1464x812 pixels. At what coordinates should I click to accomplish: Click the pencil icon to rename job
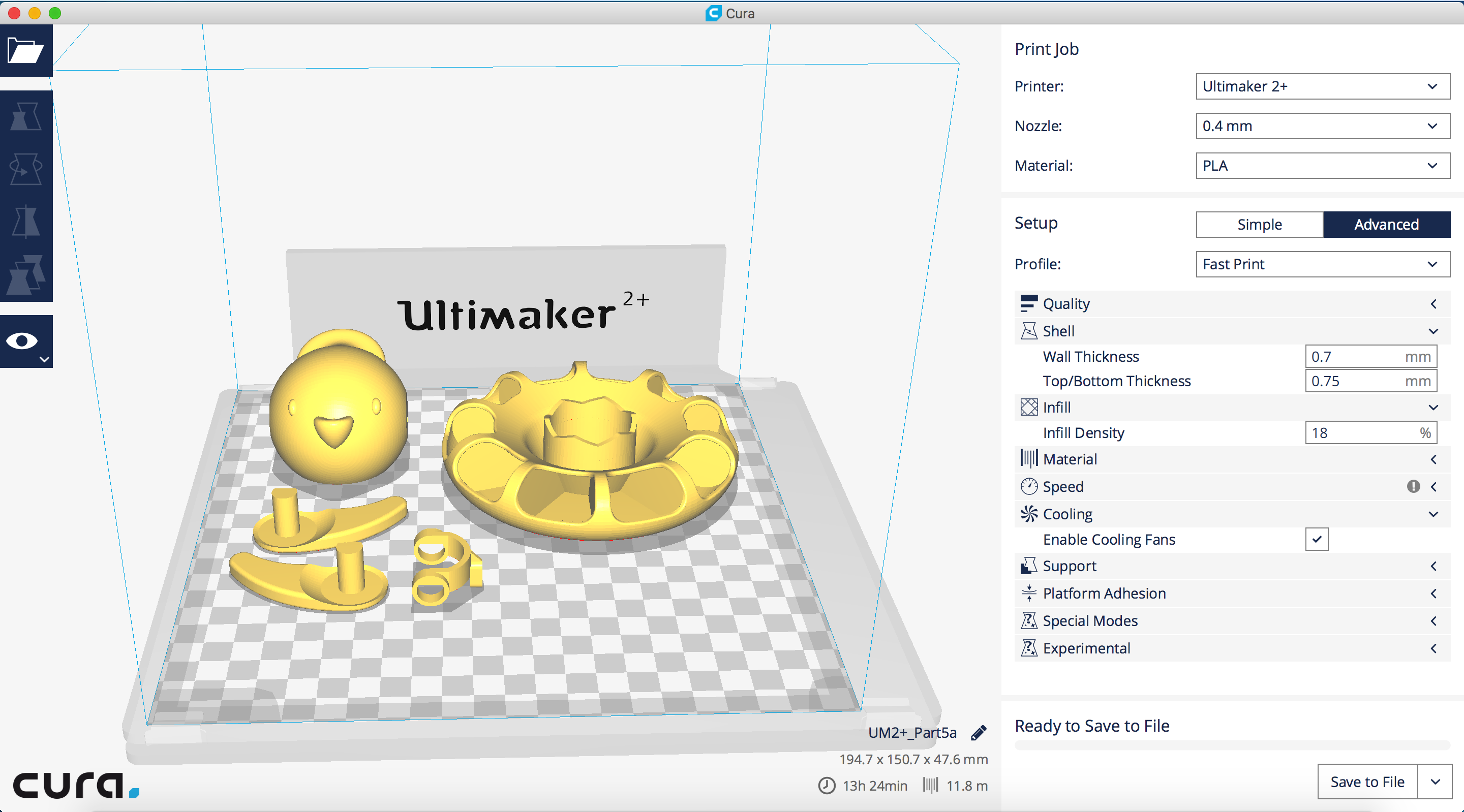pyautogui.click(x=978, y=733)
